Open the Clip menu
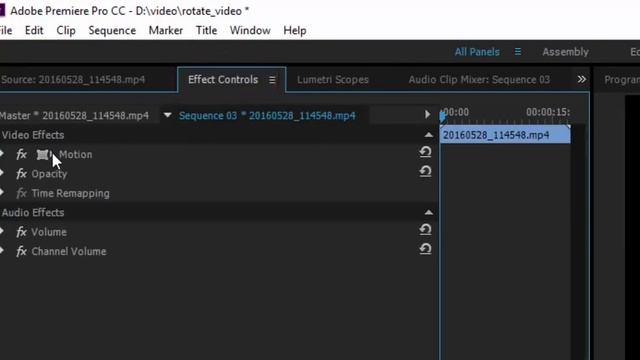The height and width of the screenshot is (360, 640). (66, 31)
